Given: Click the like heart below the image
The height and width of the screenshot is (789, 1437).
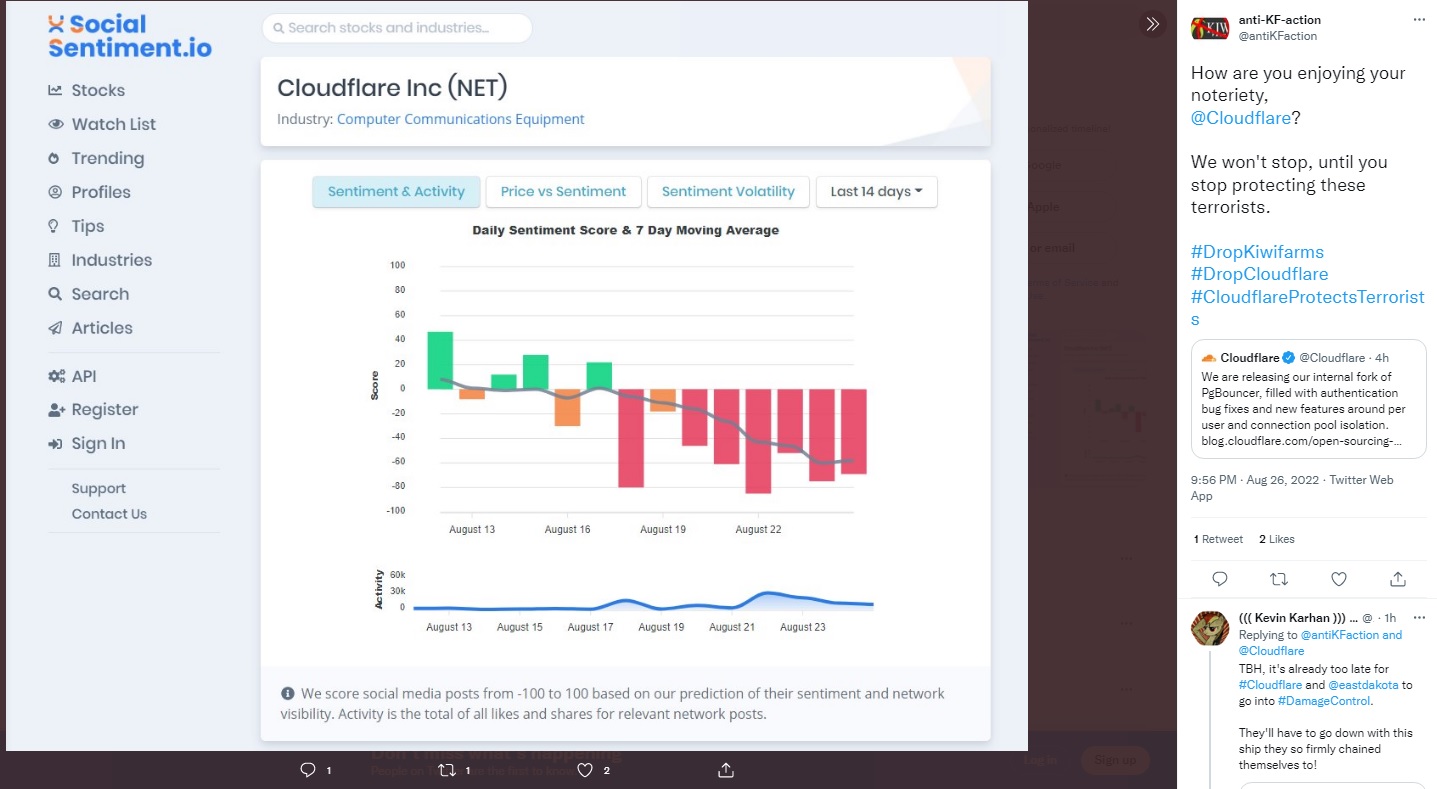Looking at the screenshot, I should coord(586,770).
